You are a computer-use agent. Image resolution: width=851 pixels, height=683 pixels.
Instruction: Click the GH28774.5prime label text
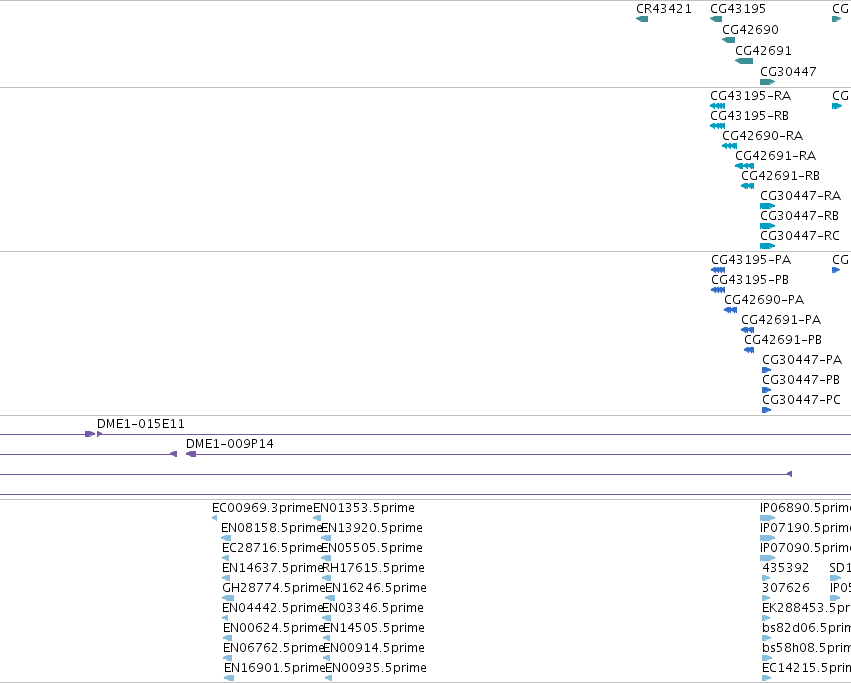pyautogui.click(x=274, y=588)
